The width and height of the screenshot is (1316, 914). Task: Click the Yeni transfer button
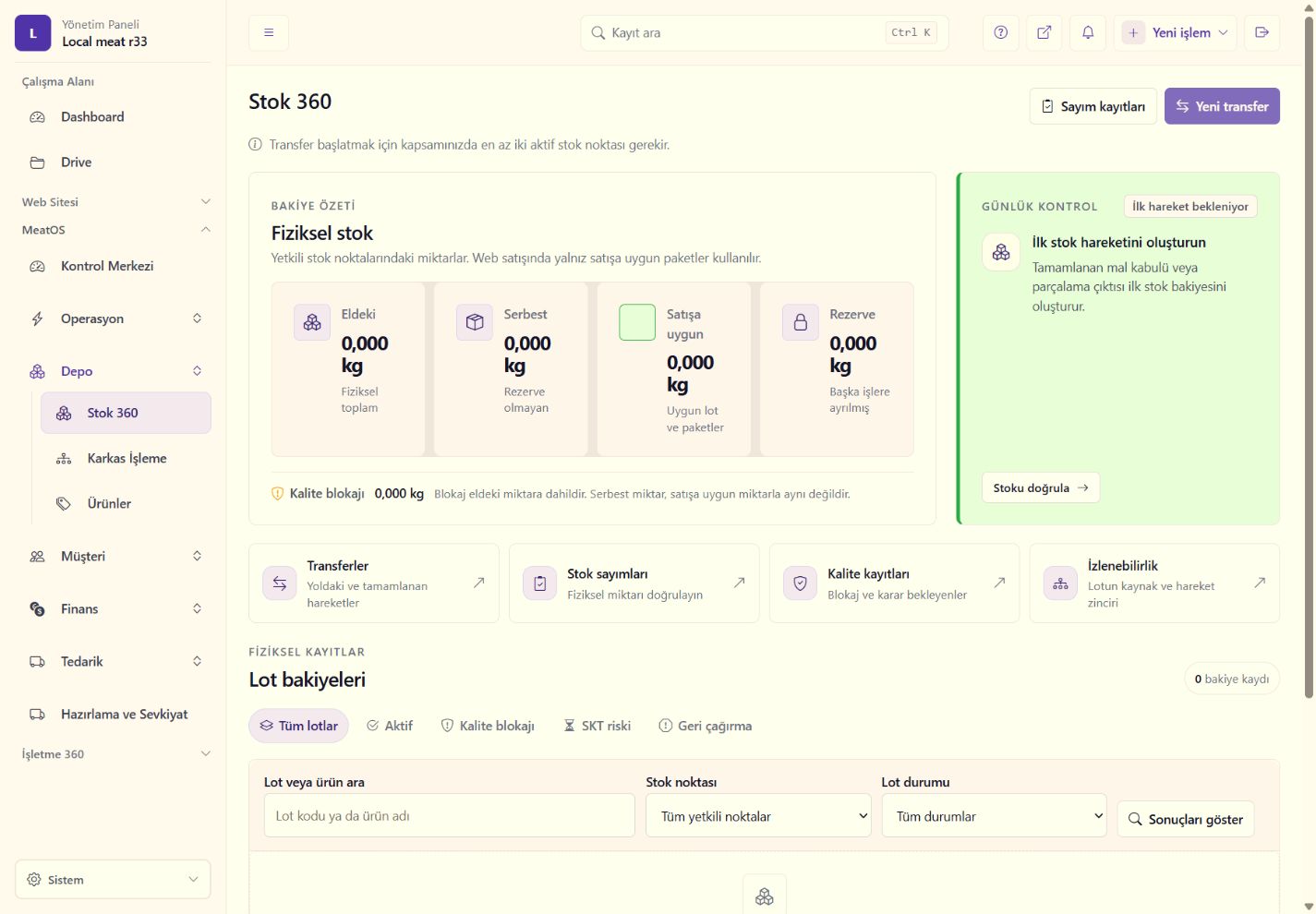tap(1222, 106)
